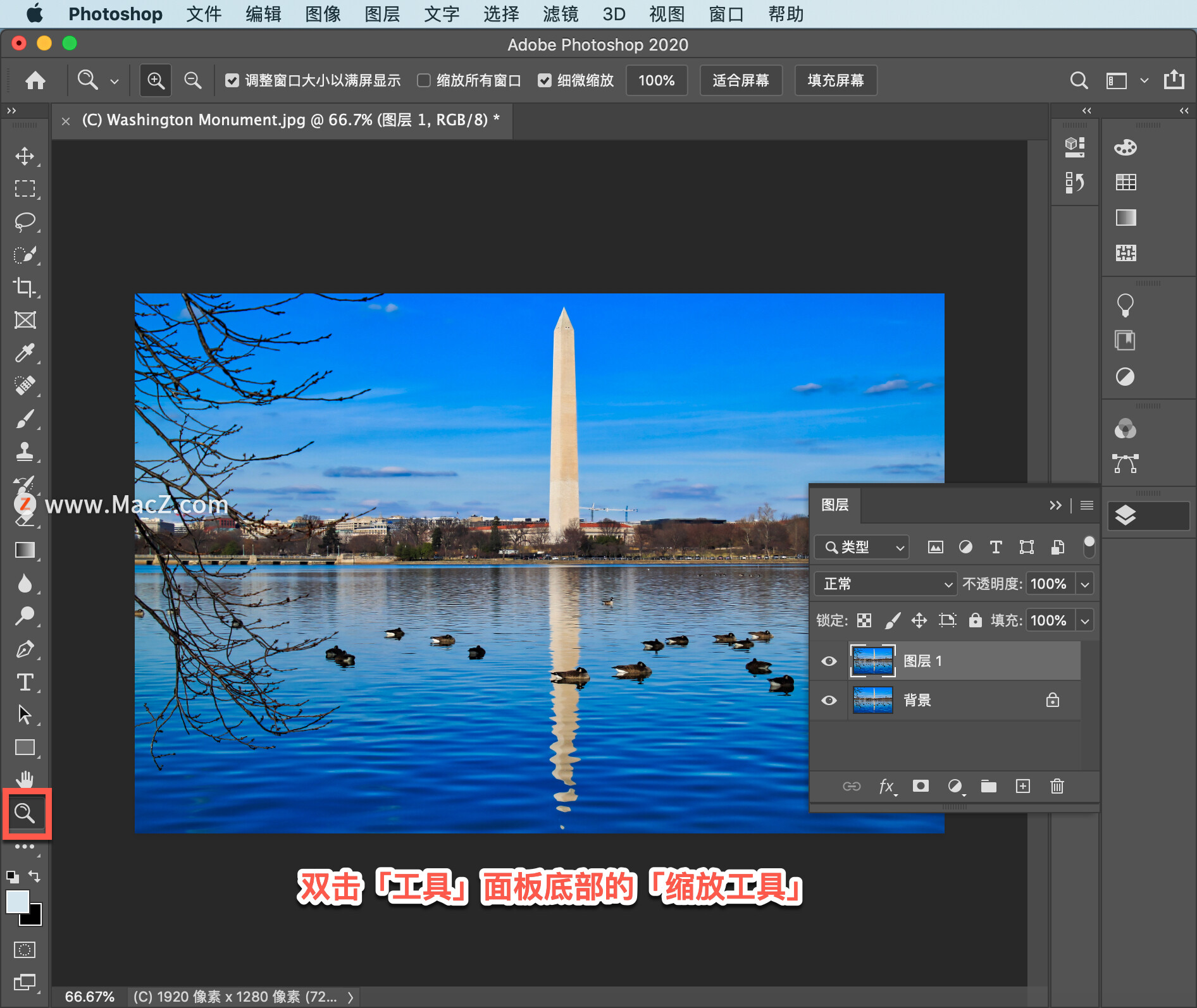Select the Hand tool
1197x1008 pixels.
pos(25,779)
